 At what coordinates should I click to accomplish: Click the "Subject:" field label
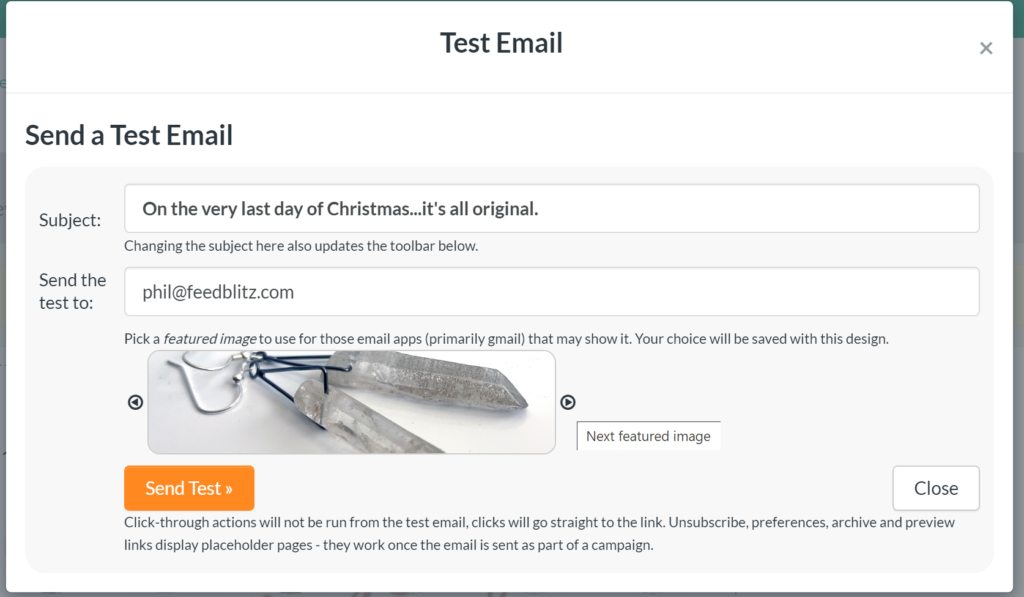70,220
